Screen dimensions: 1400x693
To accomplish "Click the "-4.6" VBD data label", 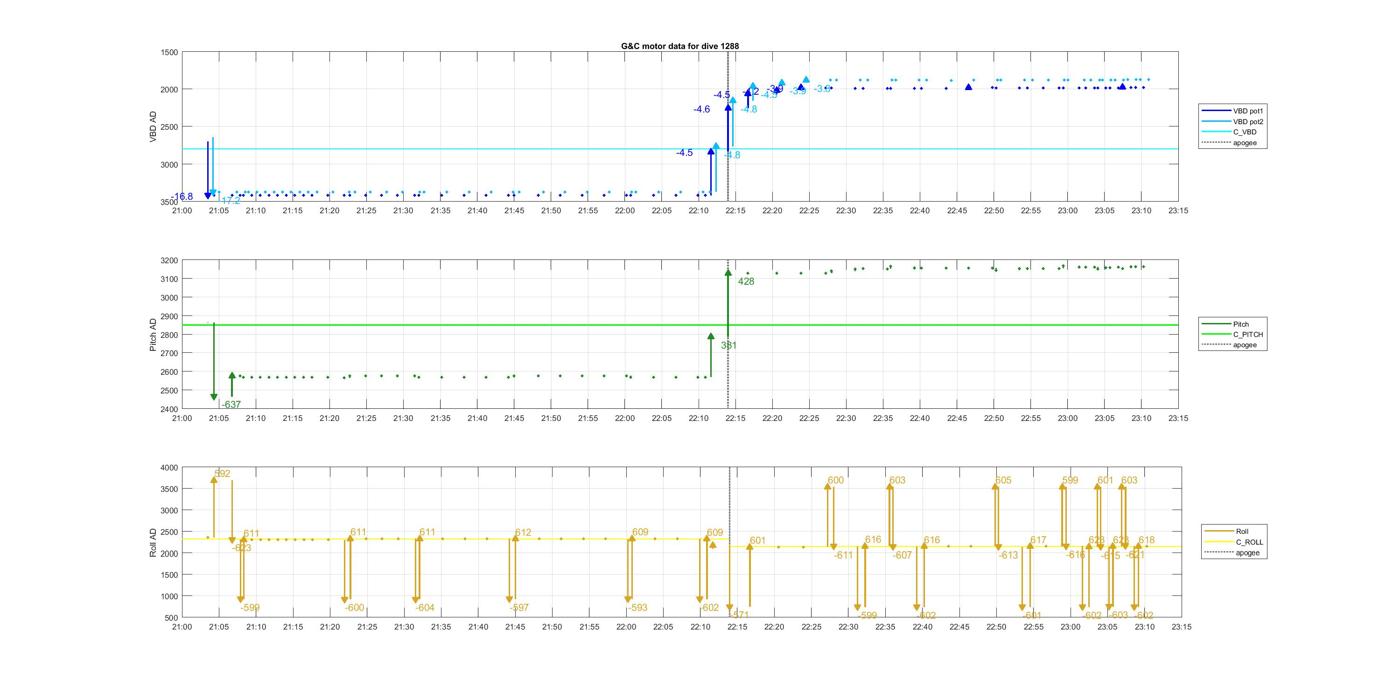I will tap(702, 109).
